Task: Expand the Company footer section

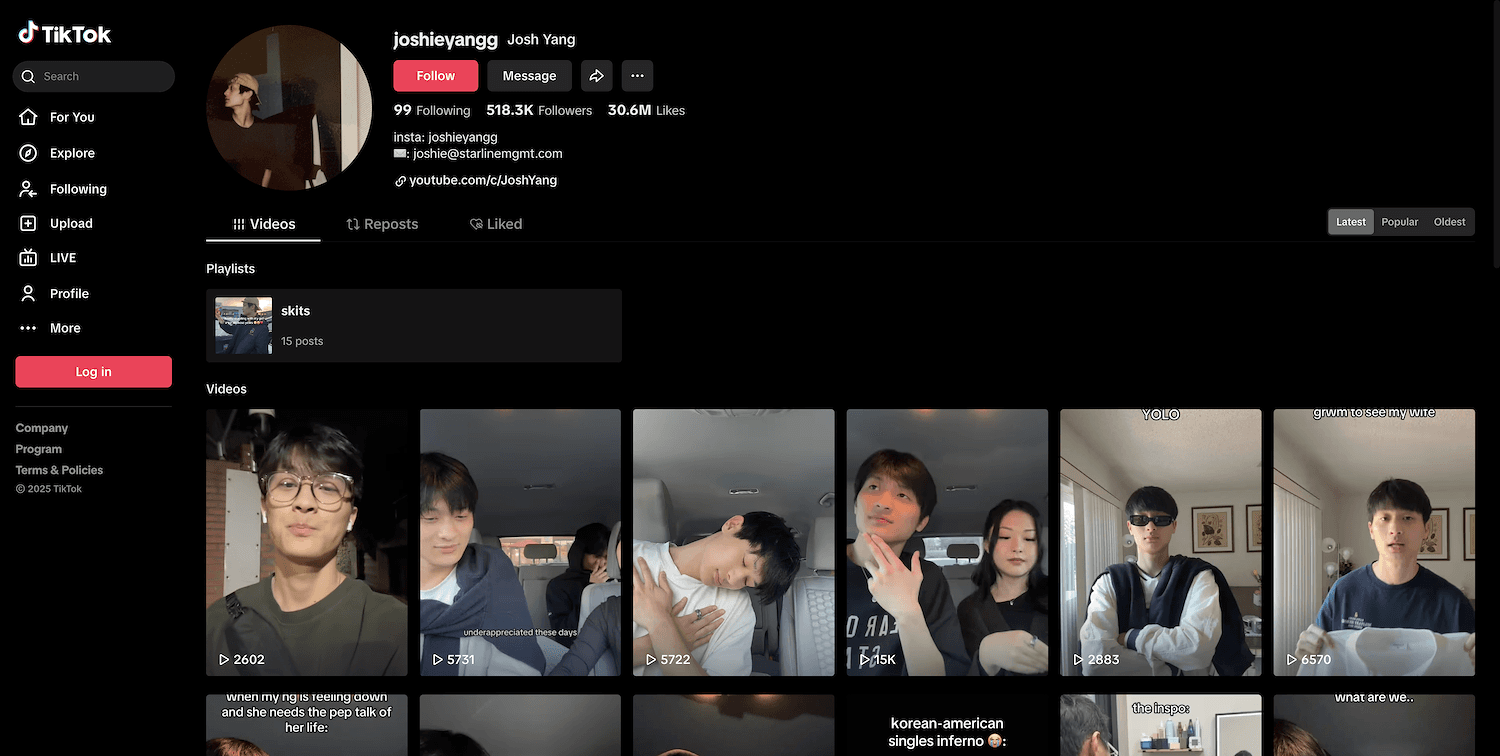Action: pos(42,428)
